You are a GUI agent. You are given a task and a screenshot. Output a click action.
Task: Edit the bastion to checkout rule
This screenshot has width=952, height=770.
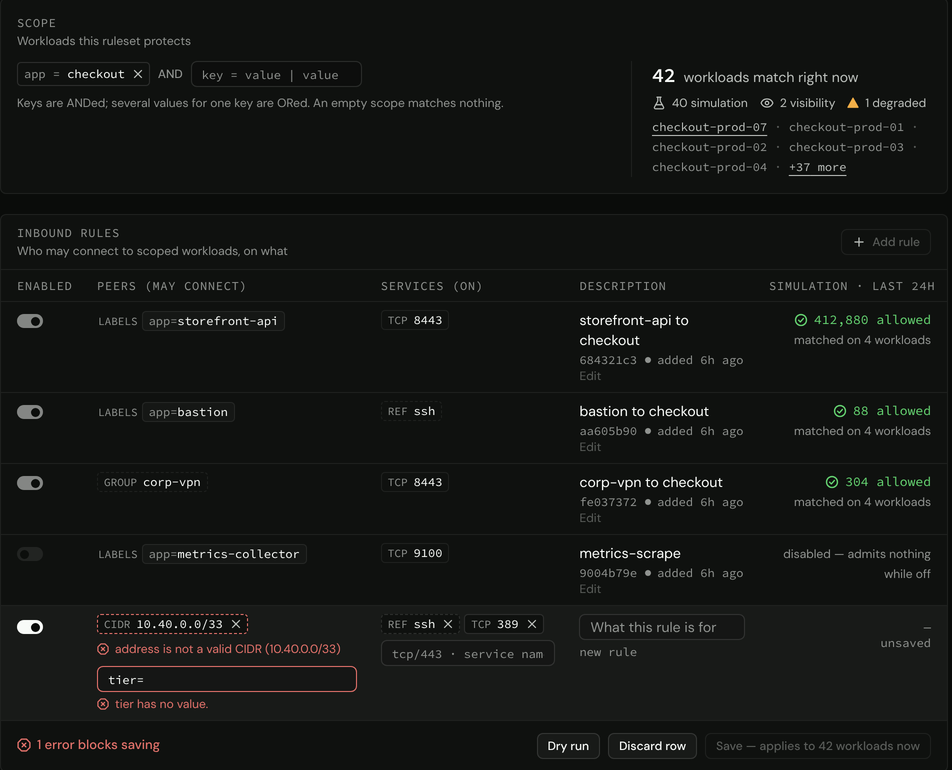(x=590, y=448)
